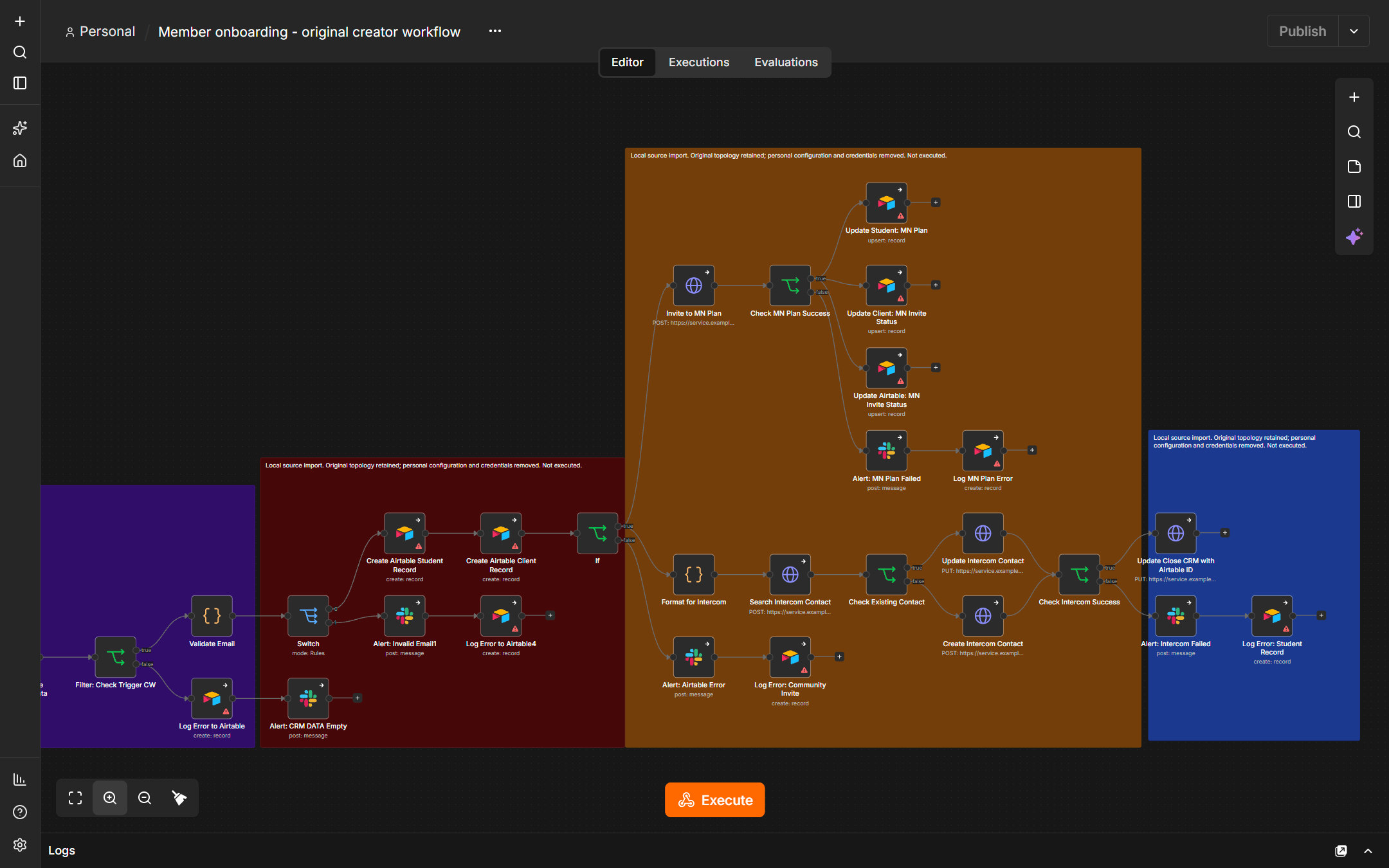Open the left sidebar home icon
The height and width of the screenshot is (868, 1389).
20,161
